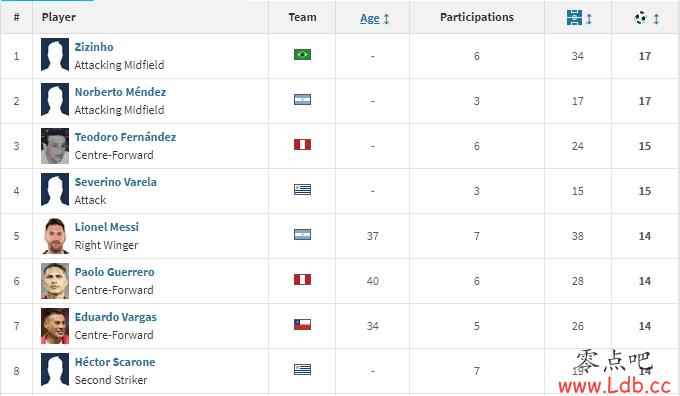Open Héctor Scarone's profile link
The height and width of the screenshot is (396, 680).
[115, 362]
